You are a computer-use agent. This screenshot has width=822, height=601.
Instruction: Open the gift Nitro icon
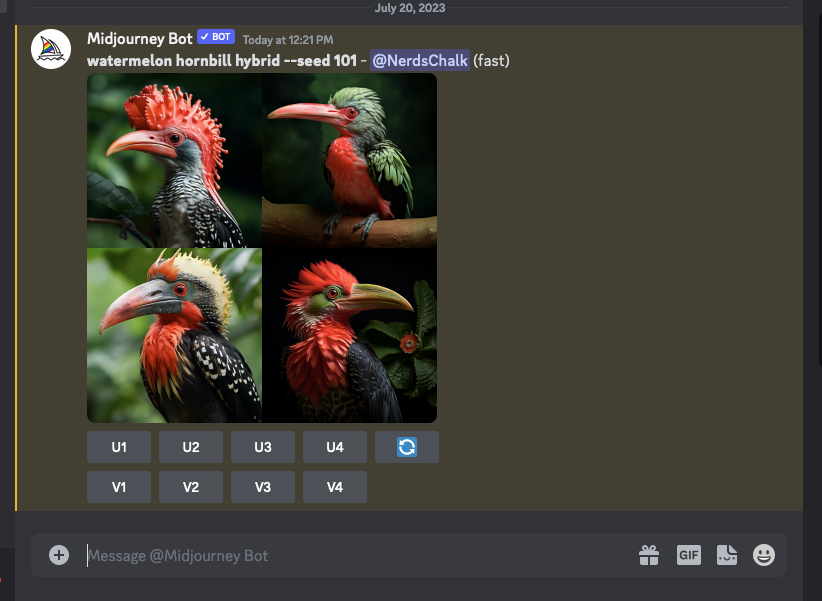[x=649, y=555]
